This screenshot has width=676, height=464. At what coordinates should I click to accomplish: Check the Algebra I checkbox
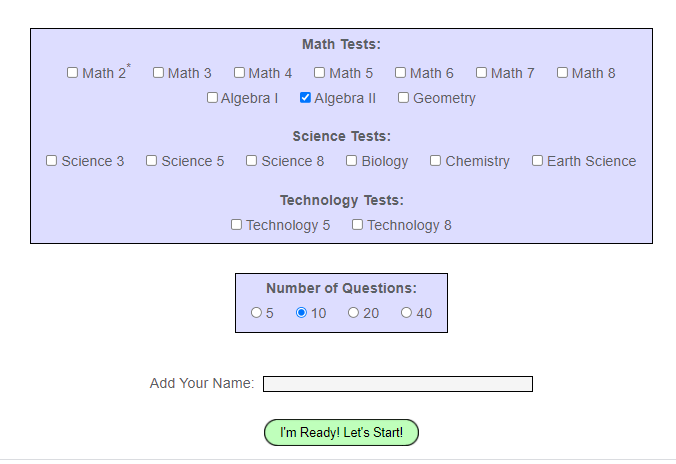[x=212, y=98]
